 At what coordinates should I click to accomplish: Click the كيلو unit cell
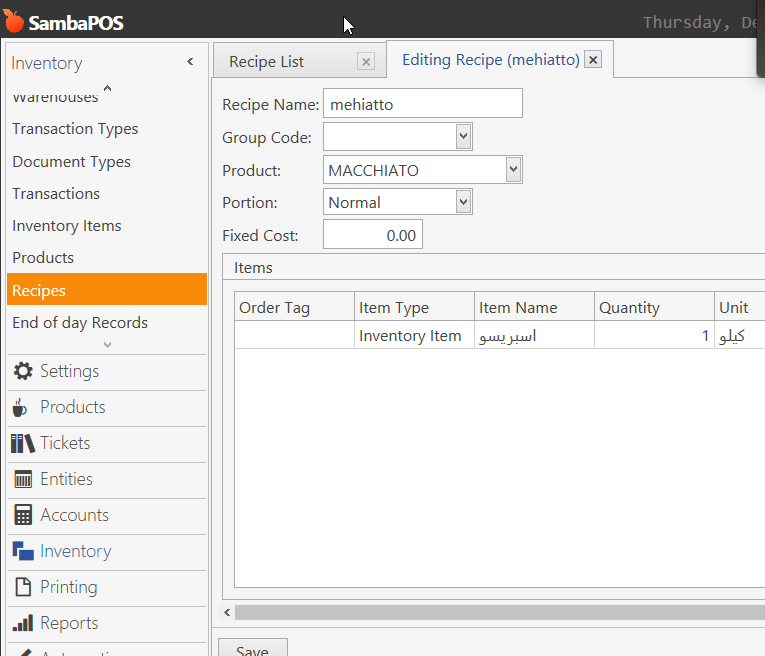coord(740,335)
